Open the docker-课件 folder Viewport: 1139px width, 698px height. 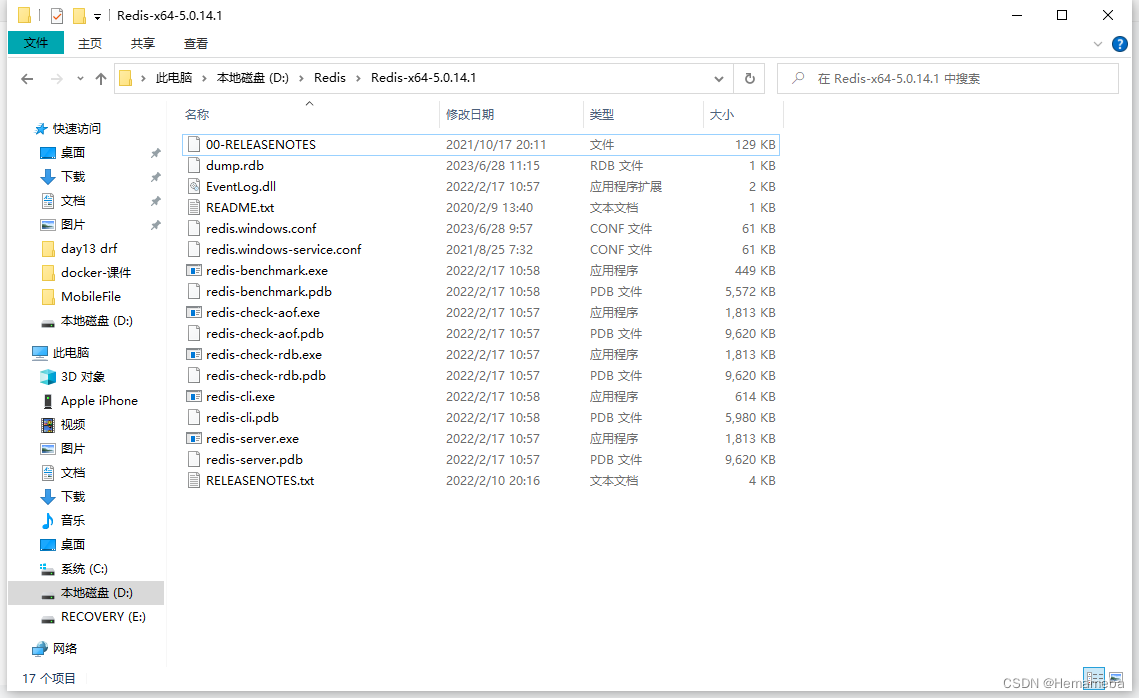(96, 272)
